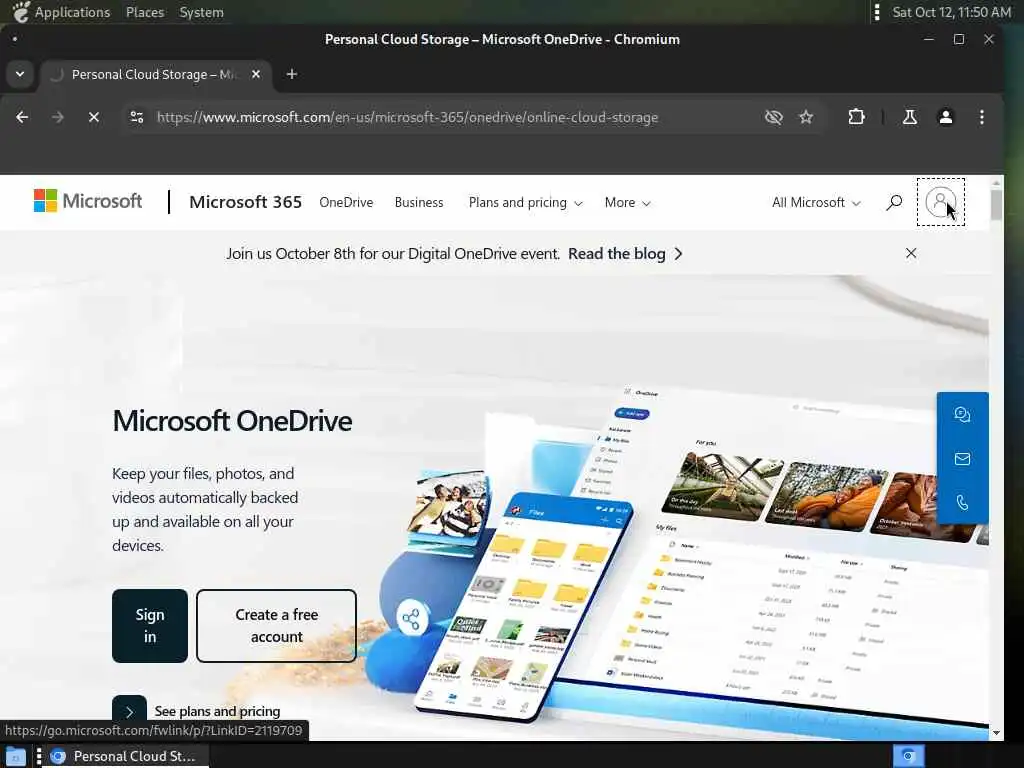Click the email envelope icon on the side panel
The image size is (1024, 768).
(962, 458)
